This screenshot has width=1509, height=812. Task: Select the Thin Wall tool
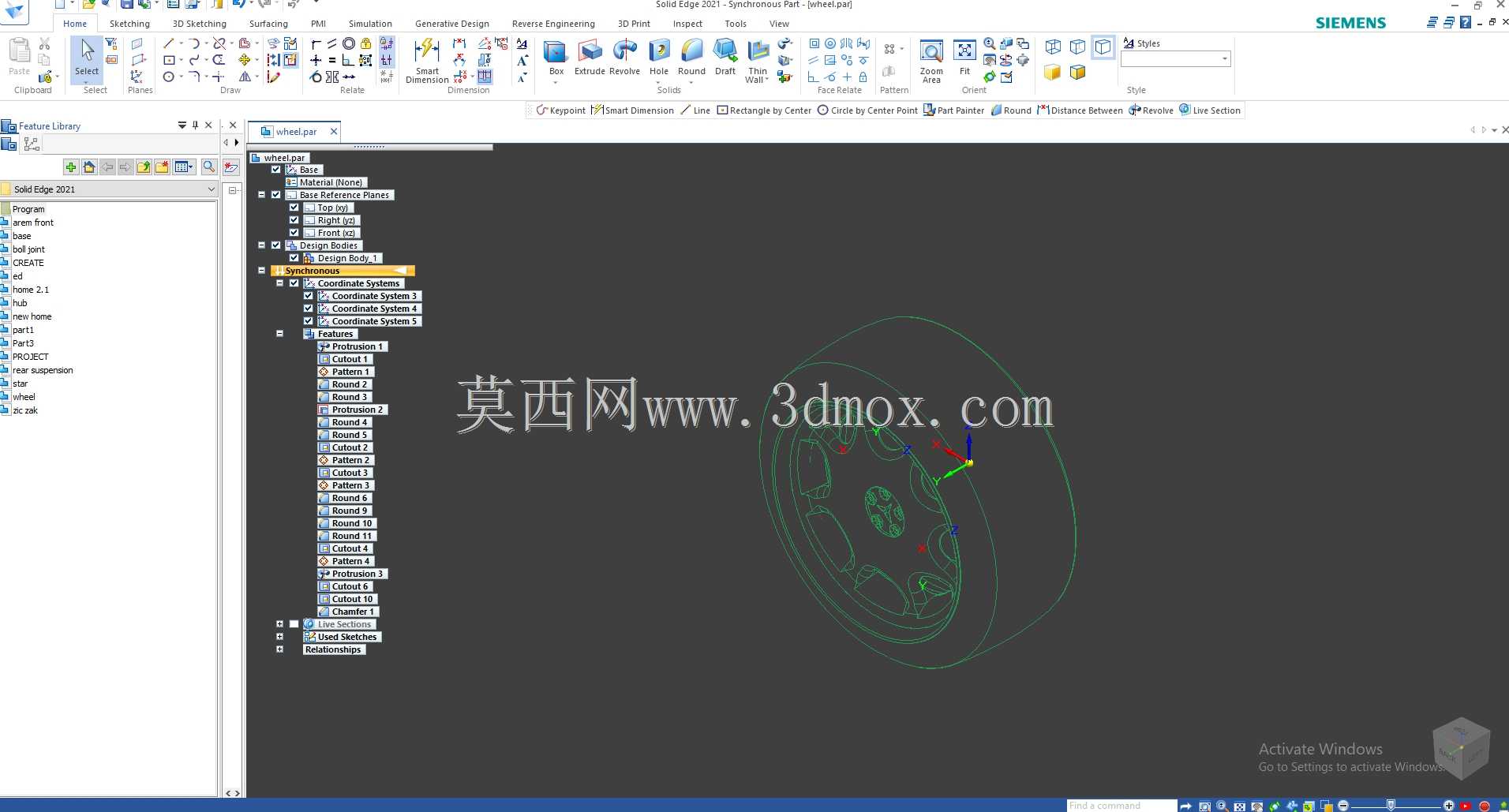758,60
